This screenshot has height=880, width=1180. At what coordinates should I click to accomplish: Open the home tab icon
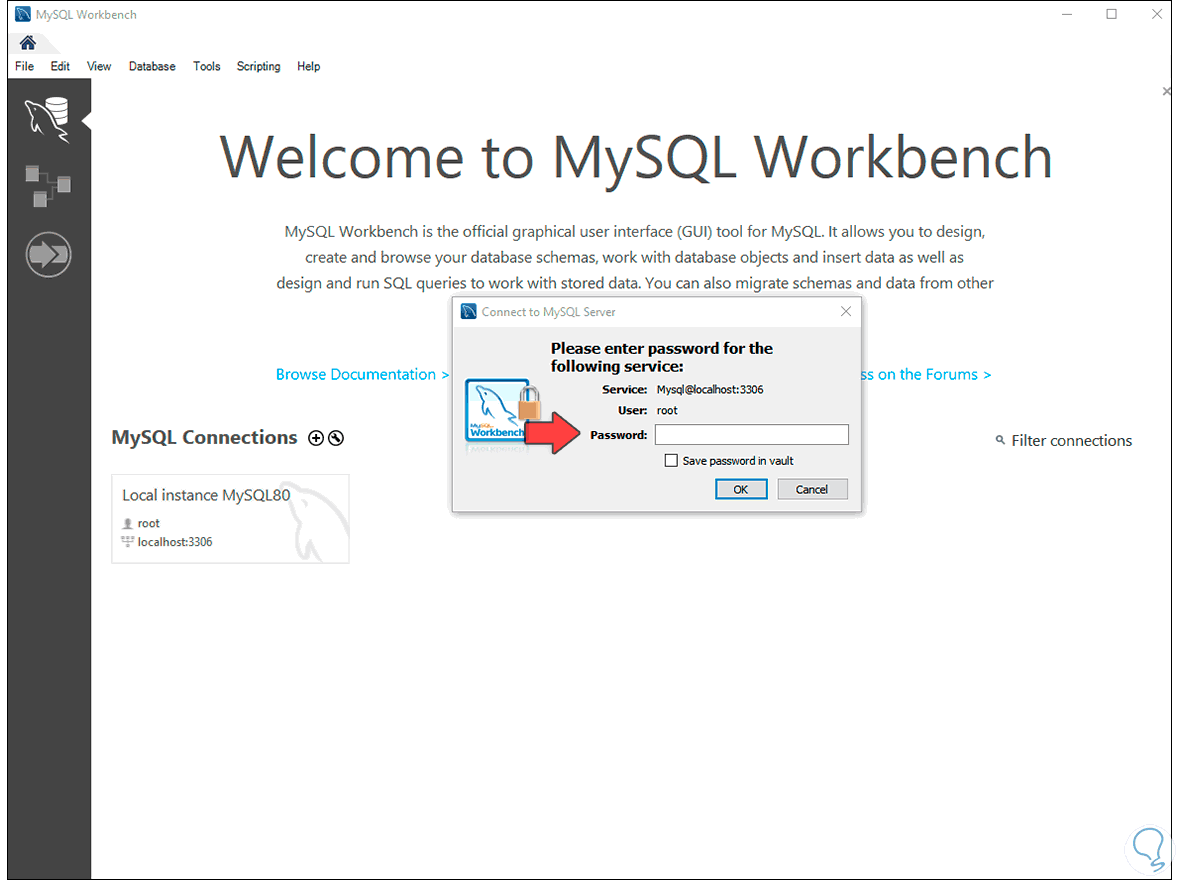(28, 42)
